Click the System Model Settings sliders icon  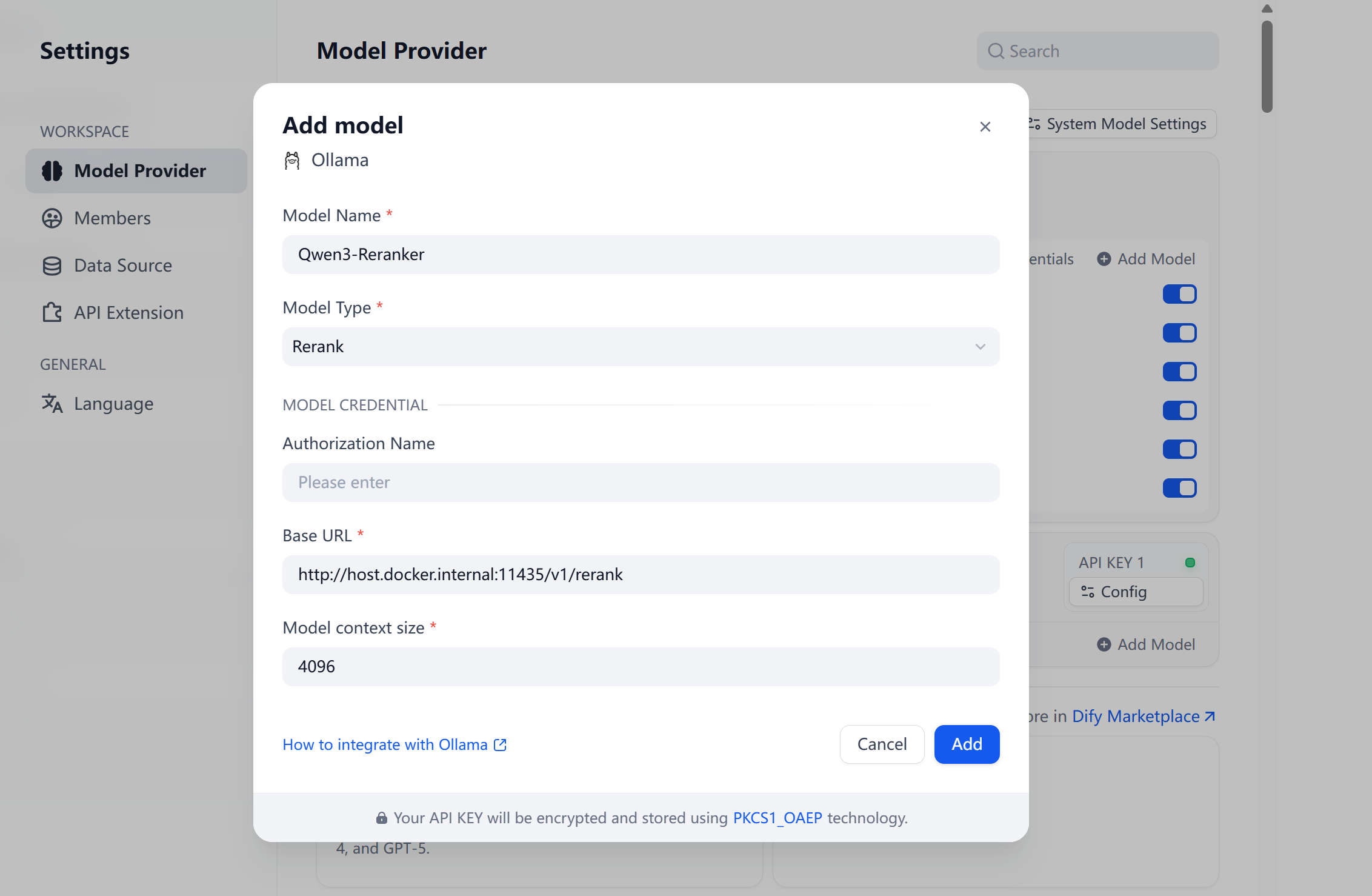click(x=1034, y=124)
